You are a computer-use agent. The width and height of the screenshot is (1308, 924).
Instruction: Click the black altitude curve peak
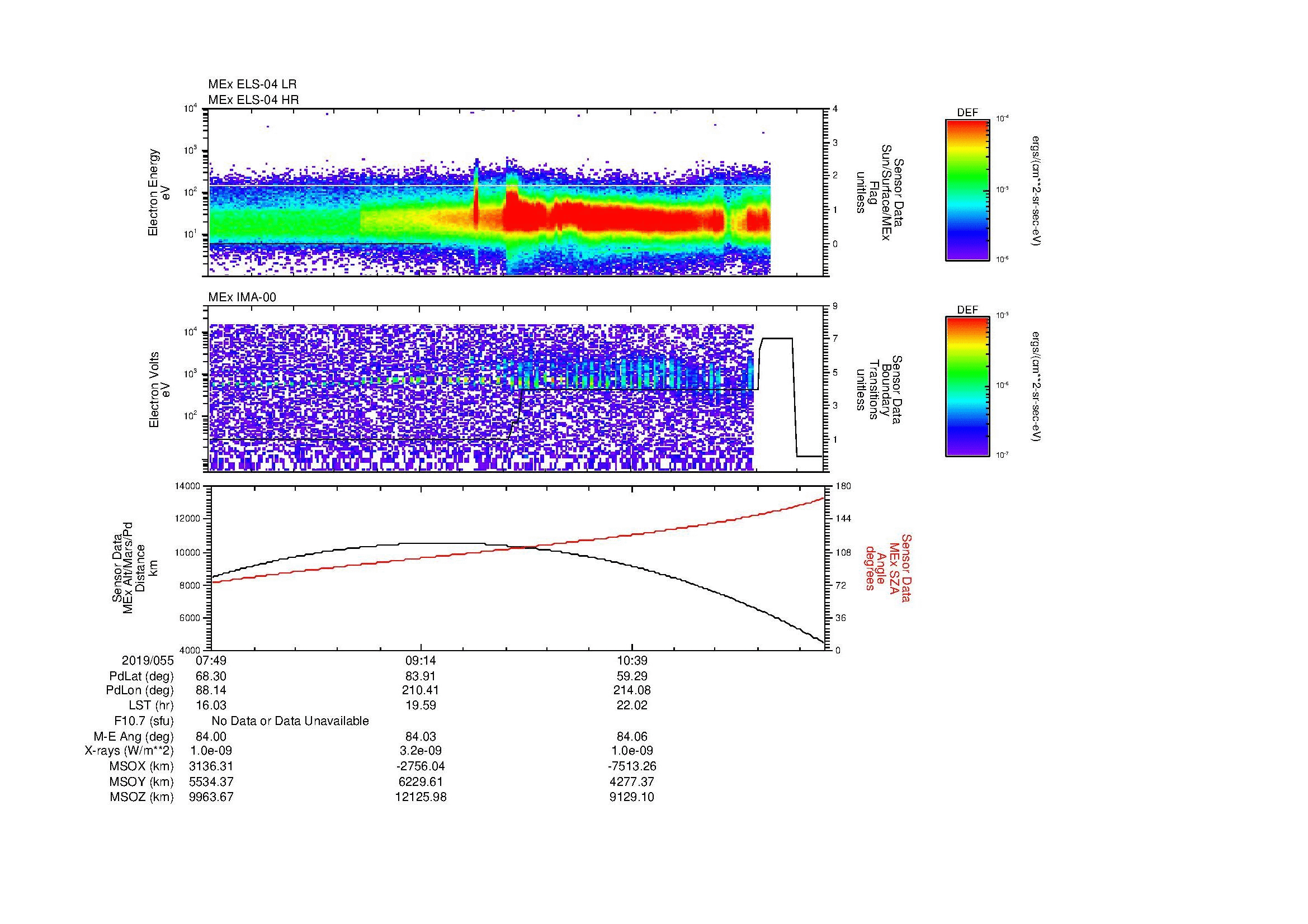[442, 544]
